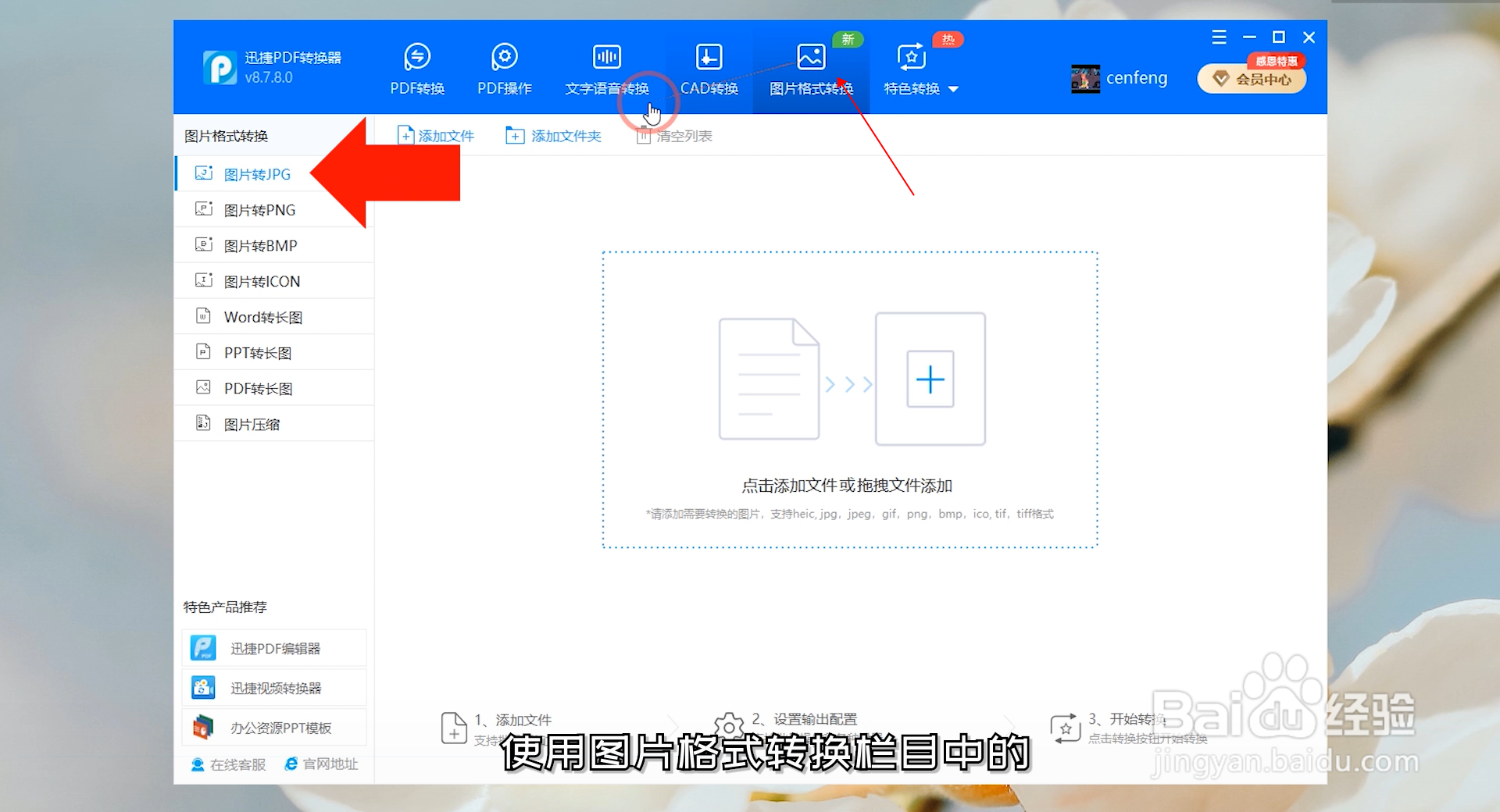Click the 特色产品推荐 heading
The image size is (1500, 812).
[225, 607]
